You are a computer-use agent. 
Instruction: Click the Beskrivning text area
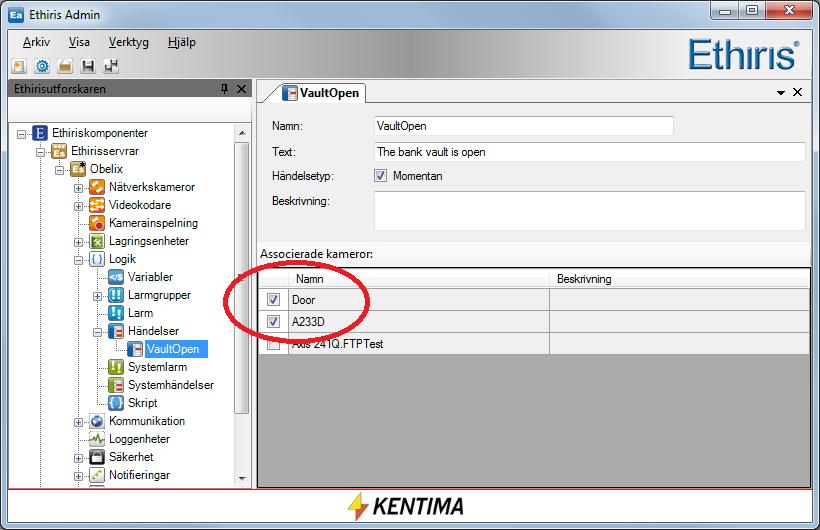(589, 211)
